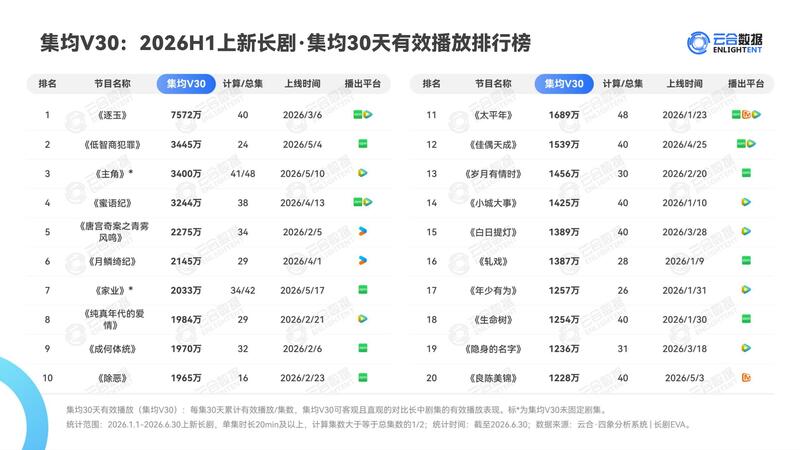Image resolution: width=800 pixels, height=450 pixels.
Task: Click the show title 《低智商犯罪》
Action: click(x=112, y=144)
